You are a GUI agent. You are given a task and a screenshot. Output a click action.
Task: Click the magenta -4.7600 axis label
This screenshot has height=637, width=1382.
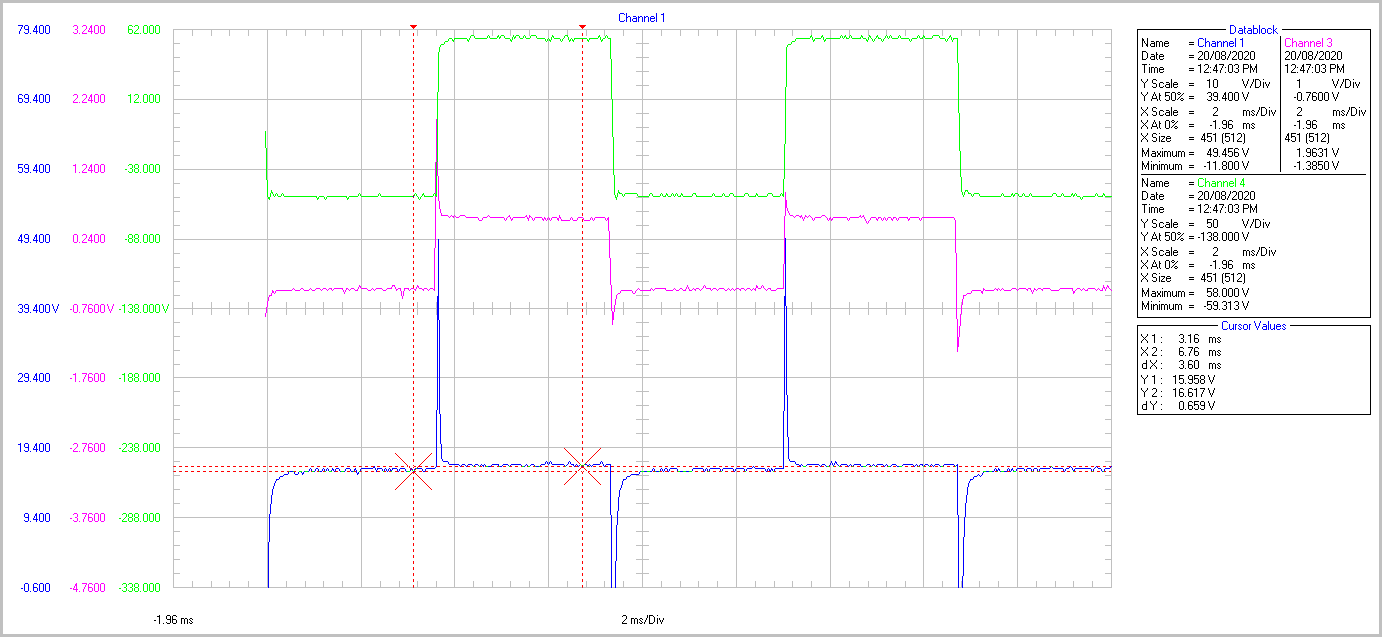click(x=88, y=587)
